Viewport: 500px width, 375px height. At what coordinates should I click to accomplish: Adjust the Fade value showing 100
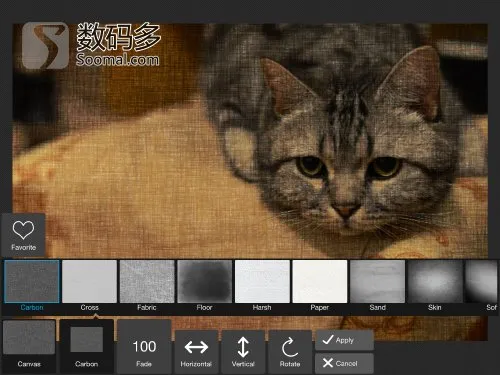coord(144,346)
